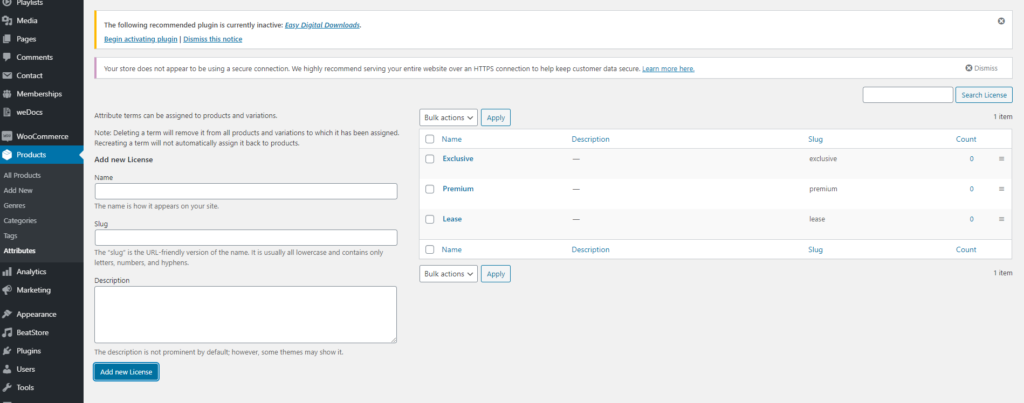Click the Products box icon
Screen dimensions: 1024x403
7,155
